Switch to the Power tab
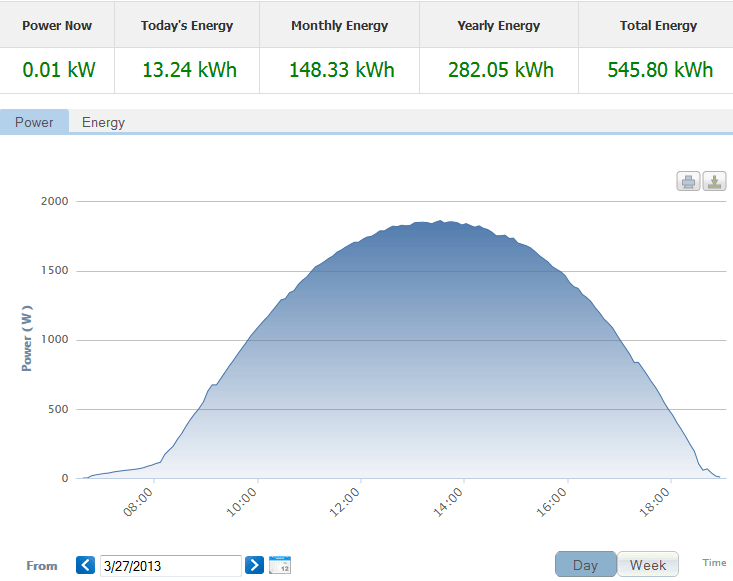The width and height of the screenshot is (733, 581). (34, 122)
